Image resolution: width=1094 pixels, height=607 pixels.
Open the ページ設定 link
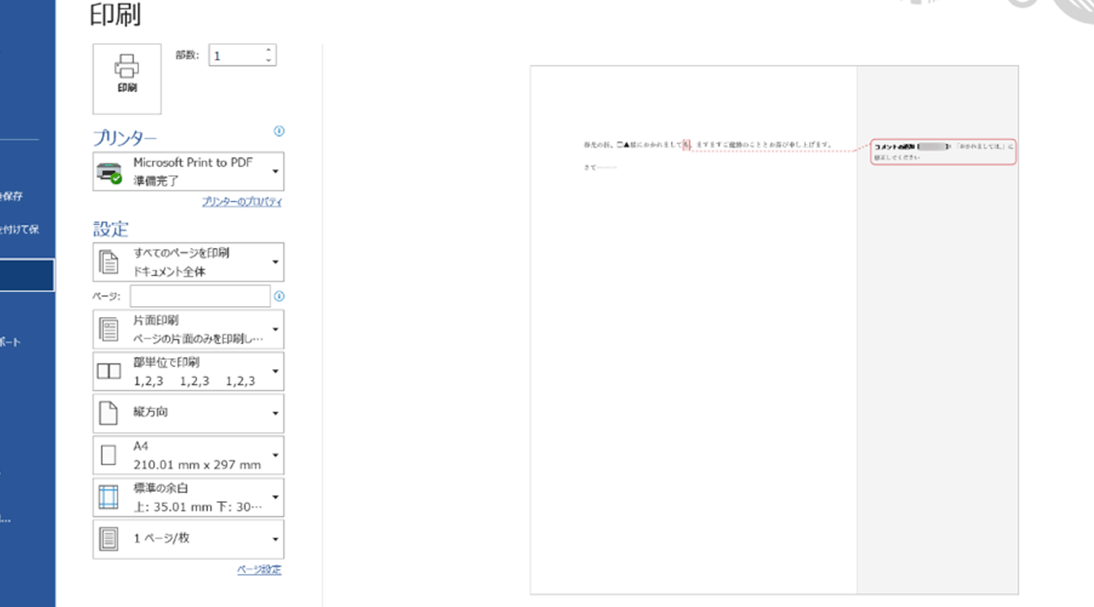click(x=259, y=570)
